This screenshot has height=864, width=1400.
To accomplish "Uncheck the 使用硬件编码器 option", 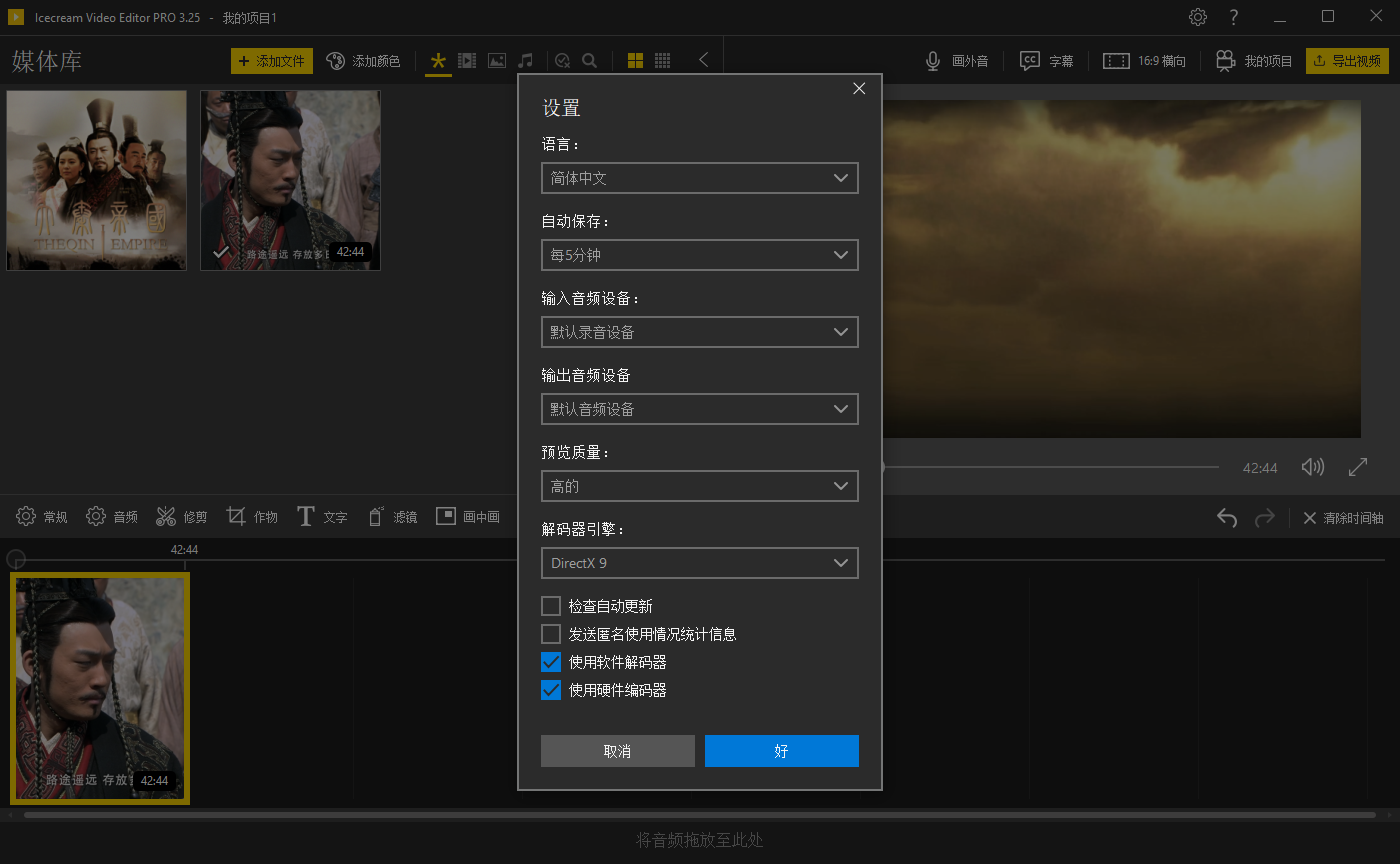I will tap(551, 689).
